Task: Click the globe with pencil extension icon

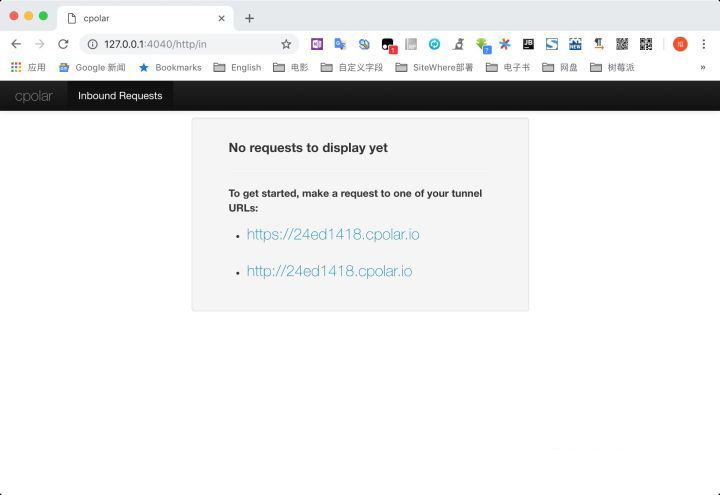Action: click(x=364, y=44)
